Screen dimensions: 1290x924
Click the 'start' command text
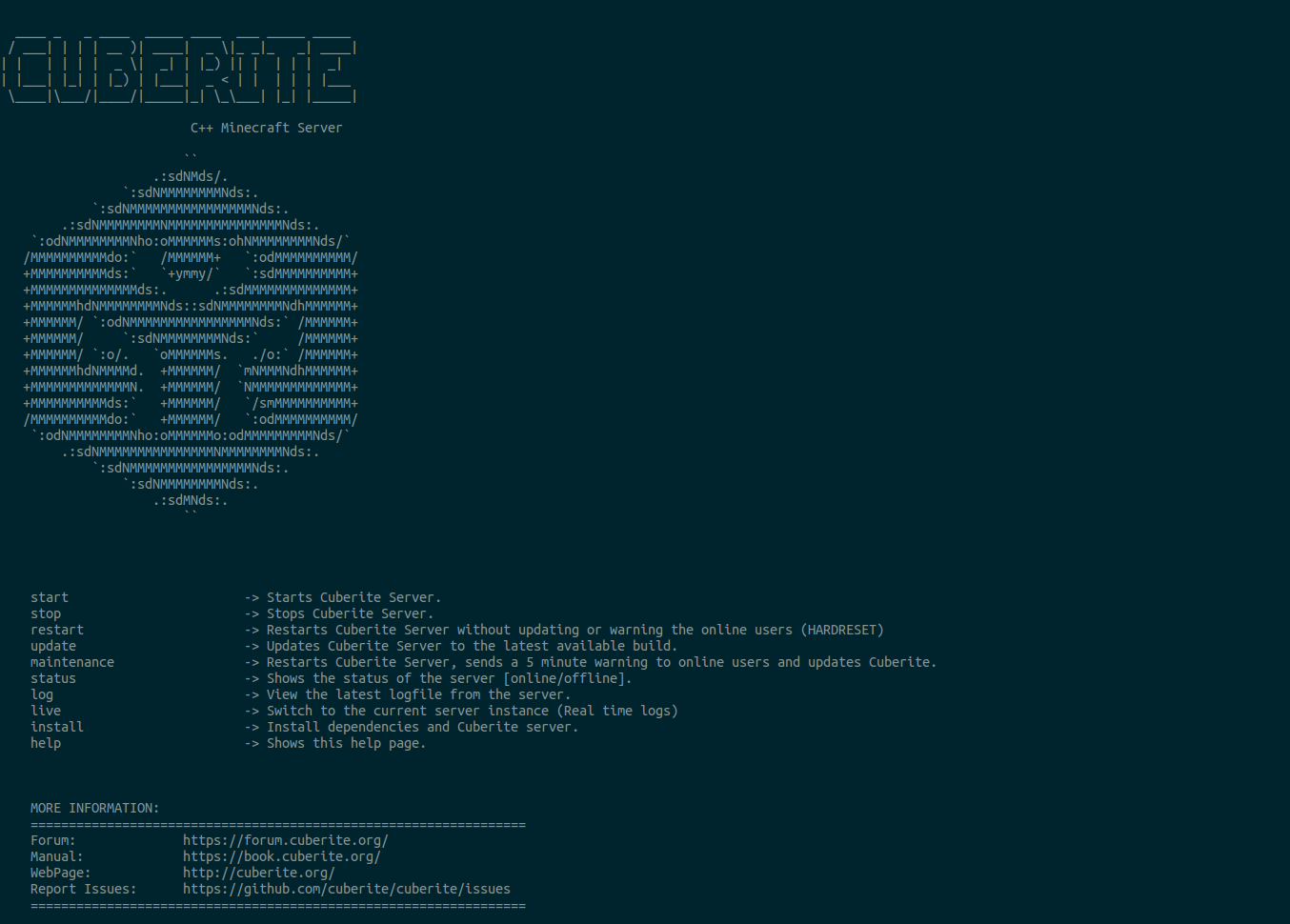tap(50, 597)
